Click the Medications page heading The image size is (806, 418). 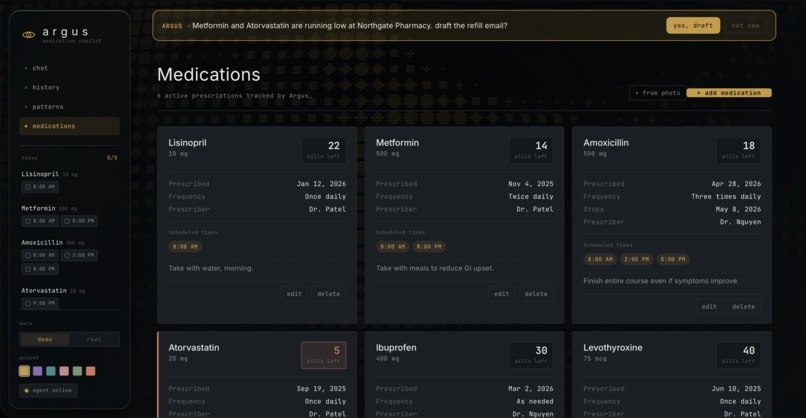click(209, 75)
